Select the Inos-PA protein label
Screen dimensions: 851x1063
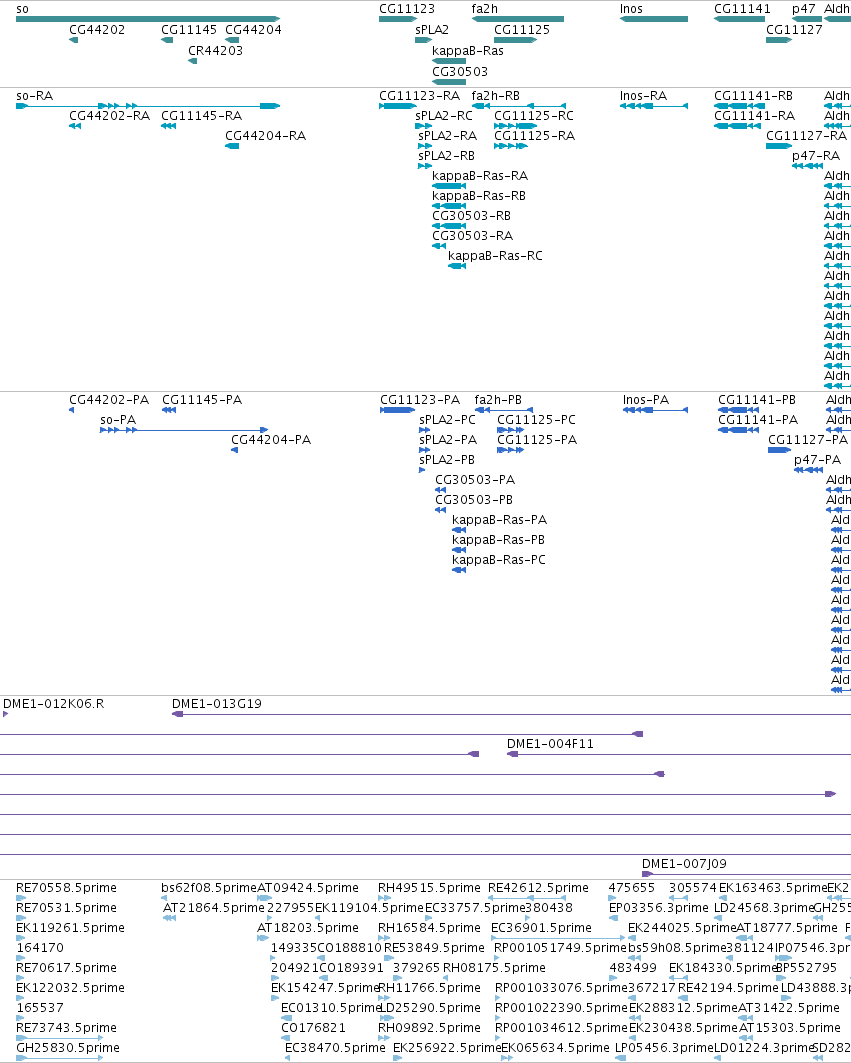(646, 400)
